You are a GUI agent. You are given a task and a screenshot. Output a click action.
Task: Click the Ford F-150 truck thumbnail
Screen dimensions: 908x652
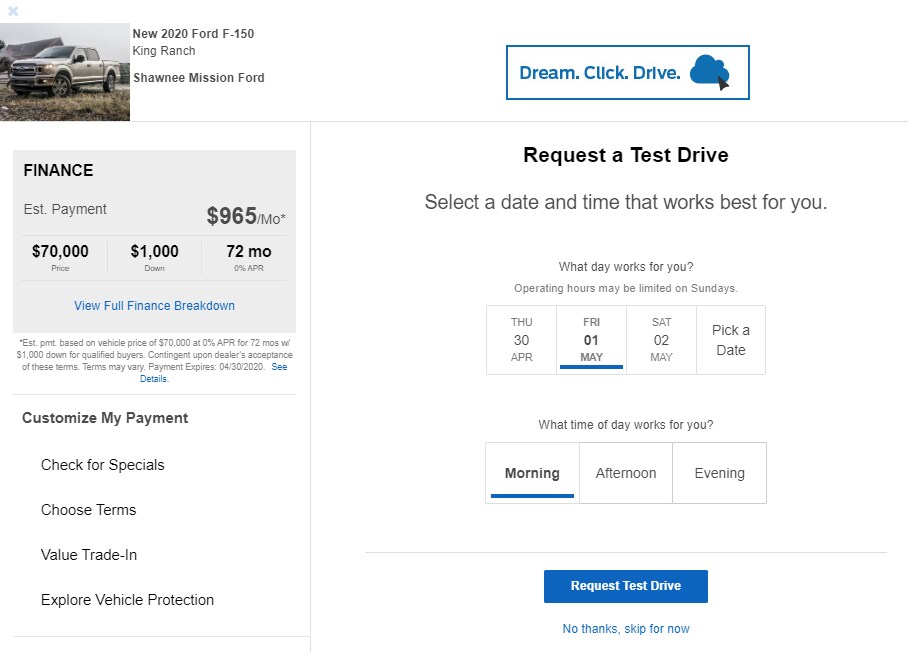(x=65, y=72)
